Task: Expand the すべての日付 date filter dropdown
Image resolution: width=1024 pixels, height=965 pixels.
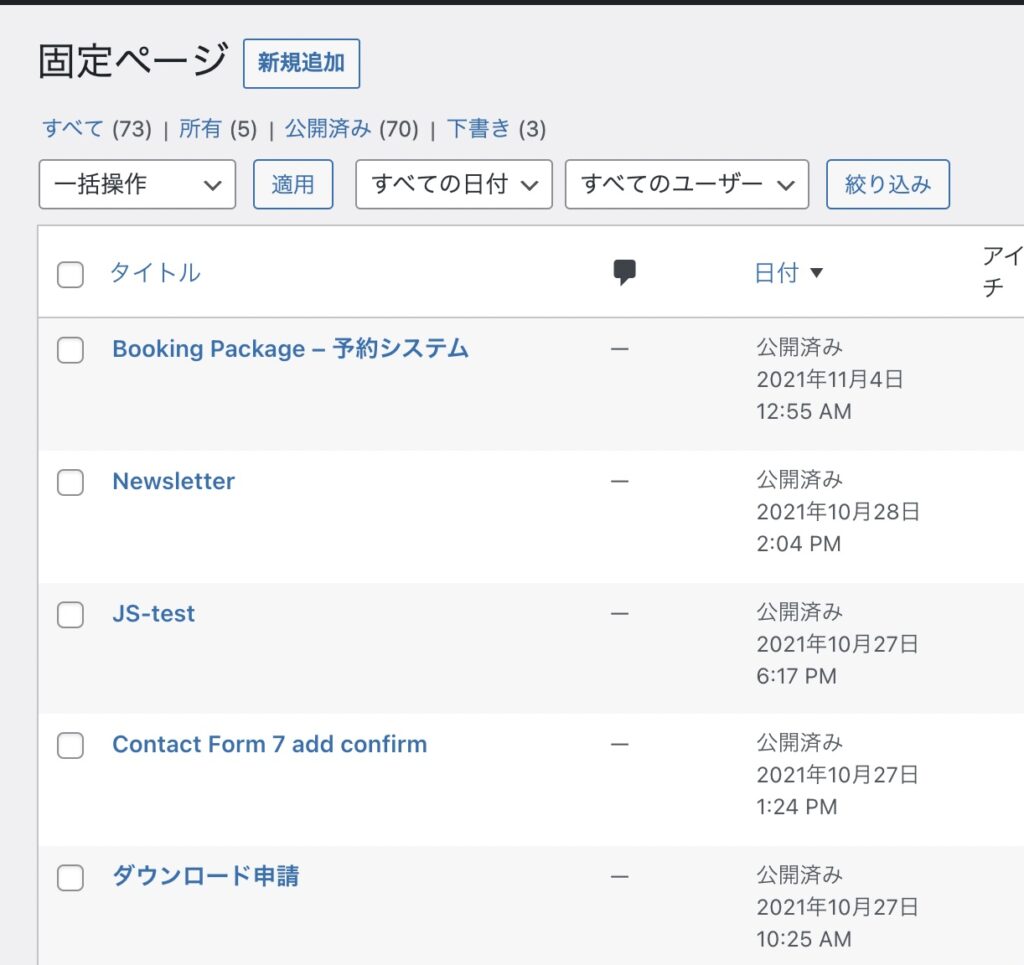Action: point(454,184)
